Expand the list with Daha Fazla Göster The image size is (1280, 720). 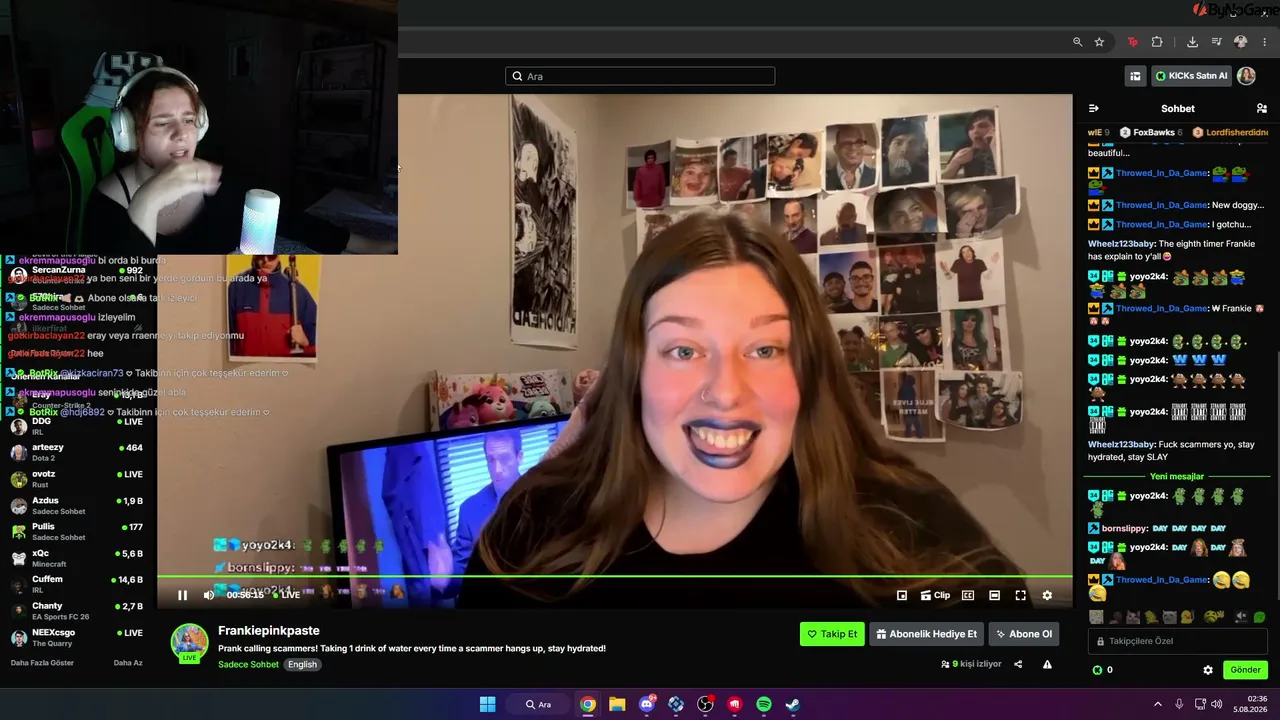(42, 663)
